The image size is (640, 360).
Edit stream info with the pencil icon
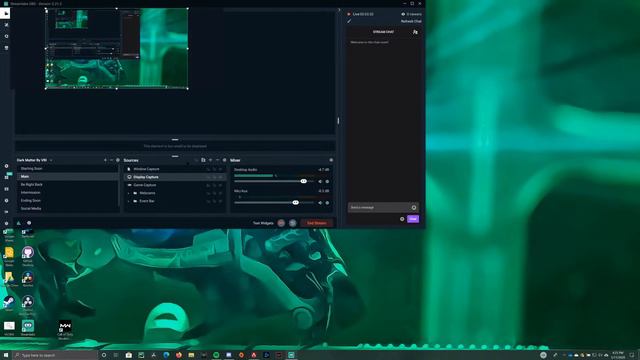349,21
